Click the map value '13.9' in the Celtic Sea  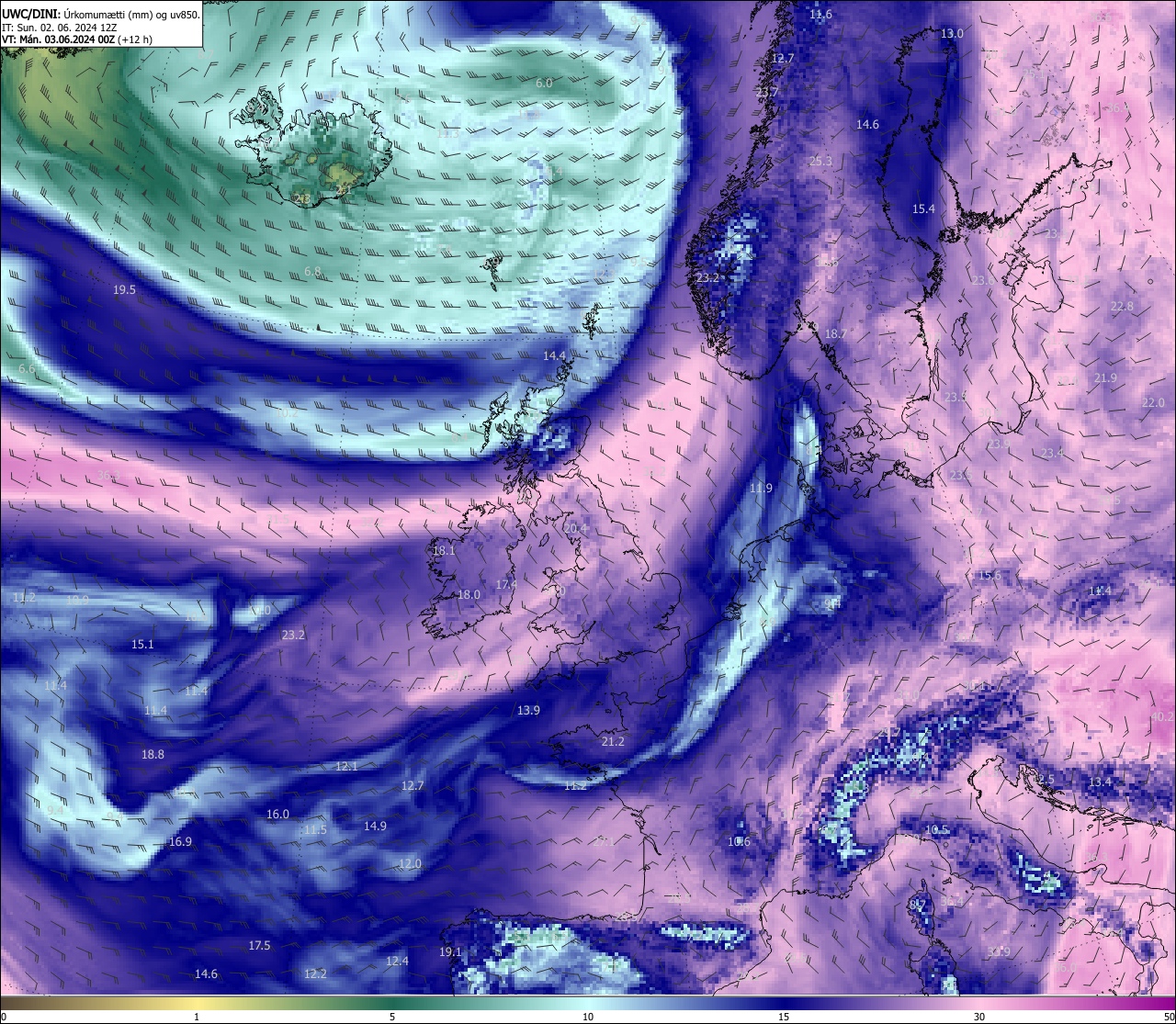[x=528, y=711]
